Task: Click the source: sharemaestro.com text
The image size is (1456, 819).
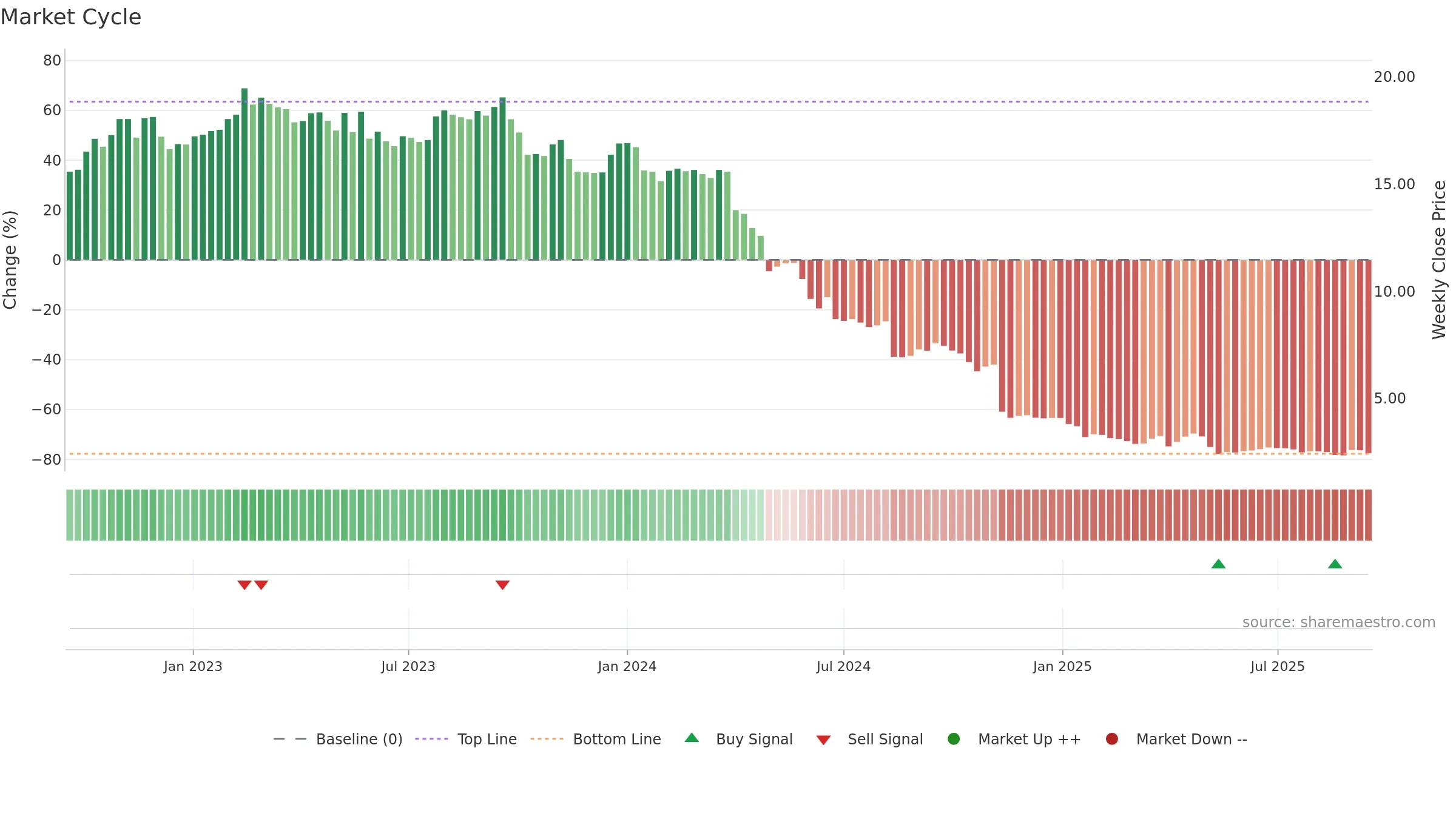Action: click(x=1339, y=622)
